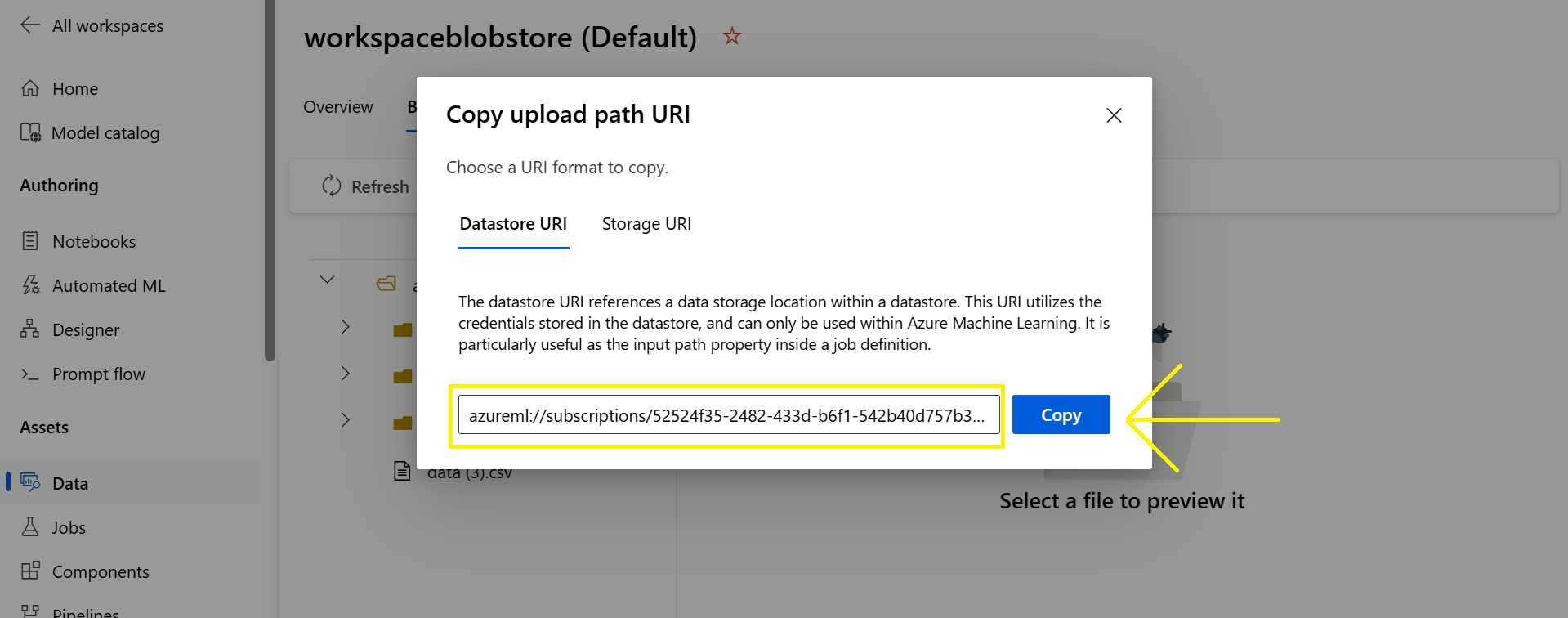Click the workspaceblobstore (Default) title

click(x=500, y=38)
